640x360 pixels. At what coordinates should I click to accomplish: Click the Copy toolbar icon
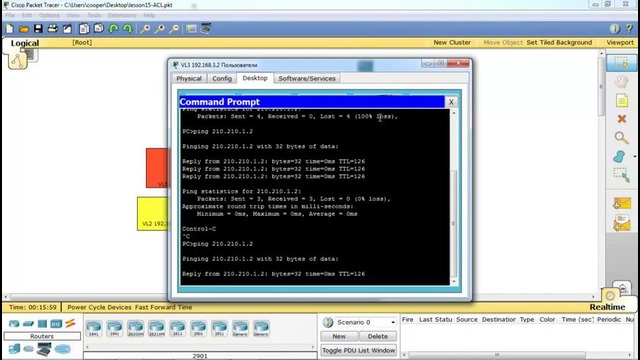click(x=84, y=29)
